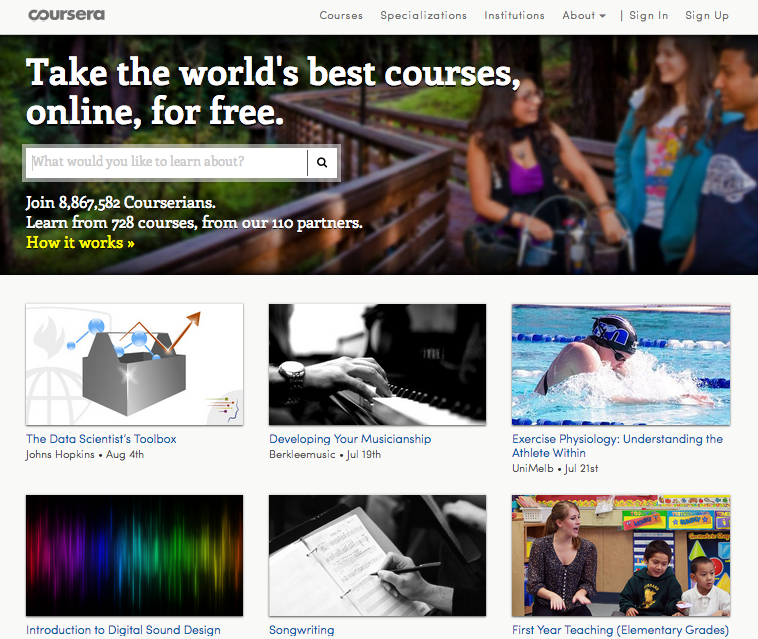Open the colorful sound wave thumbnail
This screenshot has width=758, height=639.
tap(134, 555)
